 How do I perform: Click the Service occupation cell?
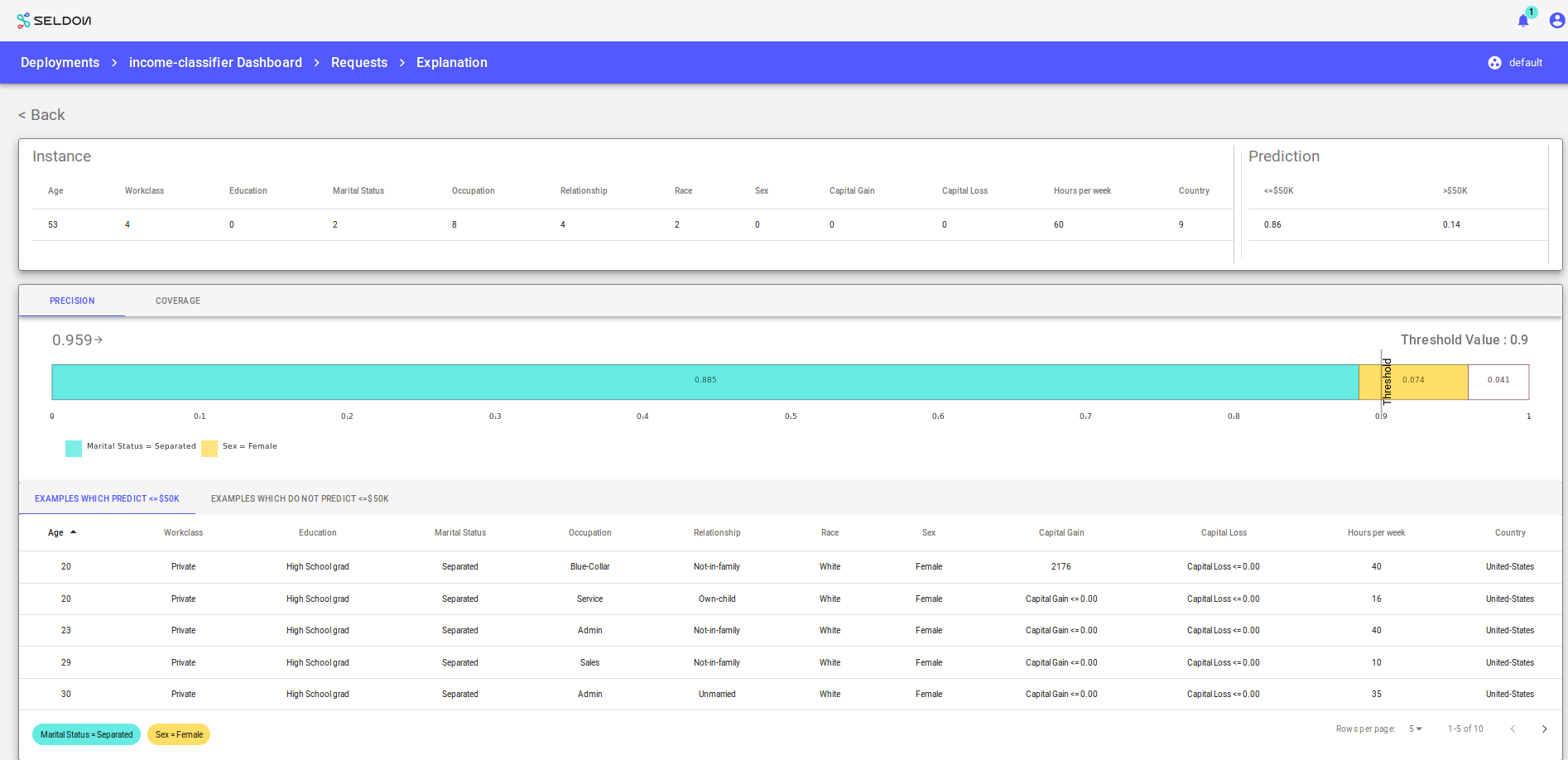tap(589, 599)
